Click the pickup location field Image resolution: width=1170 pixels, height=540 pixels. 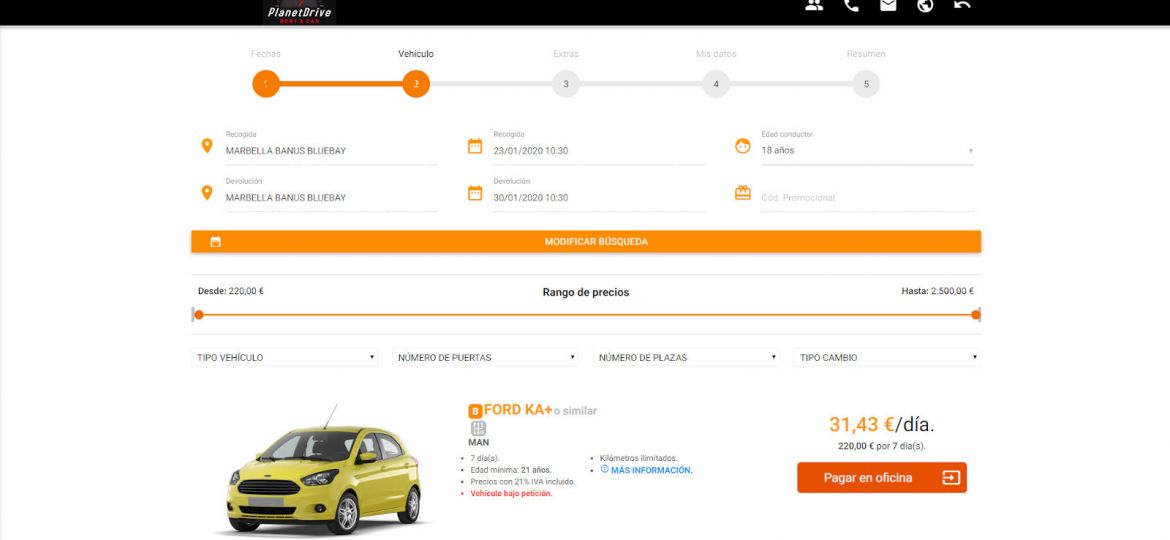(331, 151)
